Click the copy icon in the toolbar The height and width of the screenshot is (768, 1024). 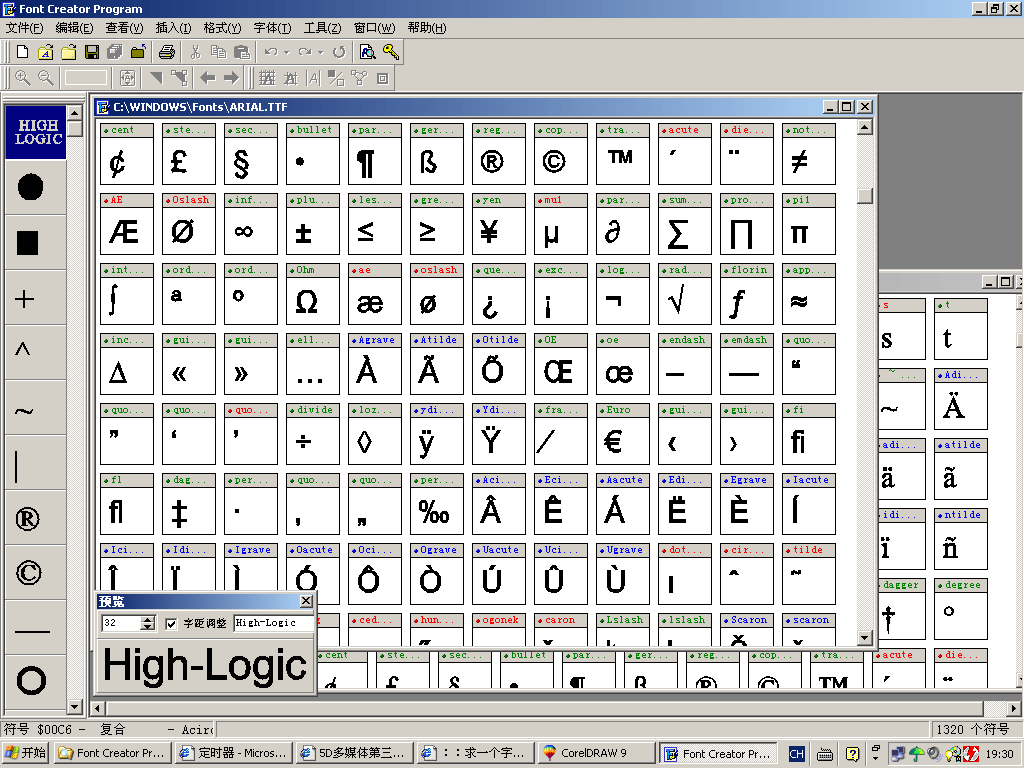[218, 52]
